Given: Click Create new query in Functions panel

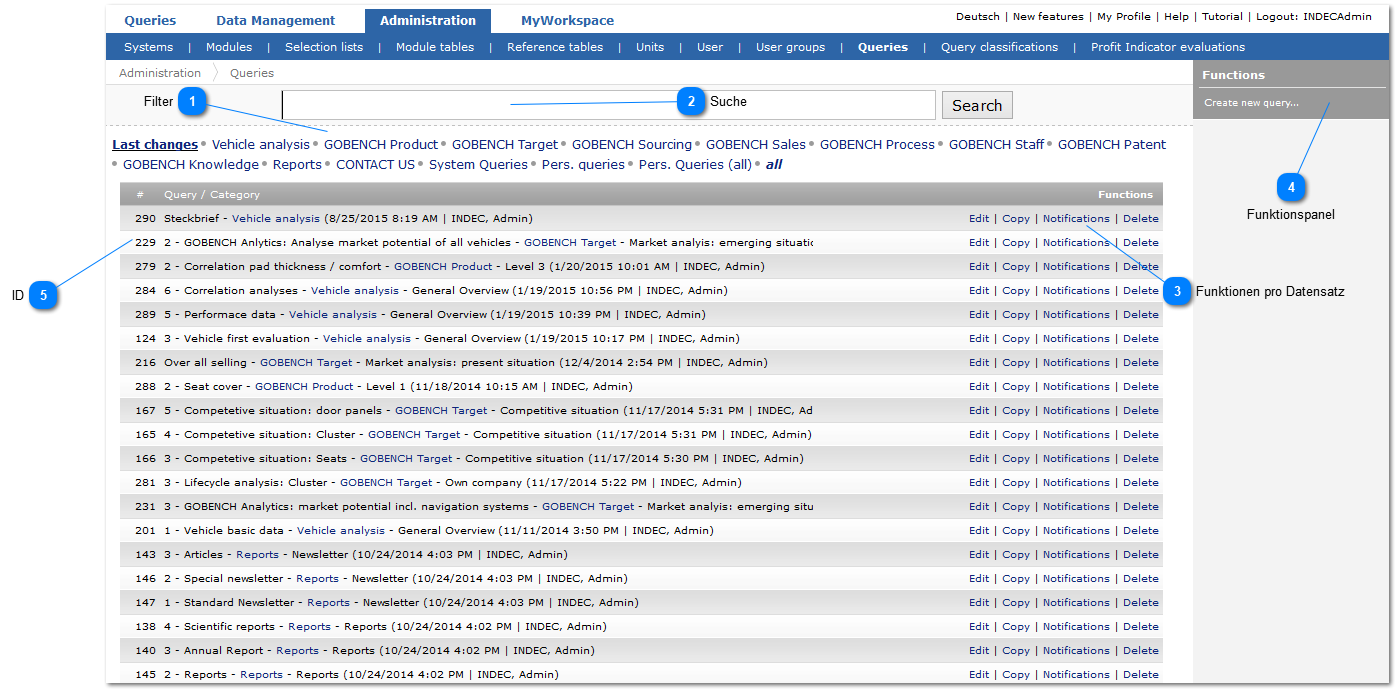Looking at the screenshot, I should tap(1251, 103).
